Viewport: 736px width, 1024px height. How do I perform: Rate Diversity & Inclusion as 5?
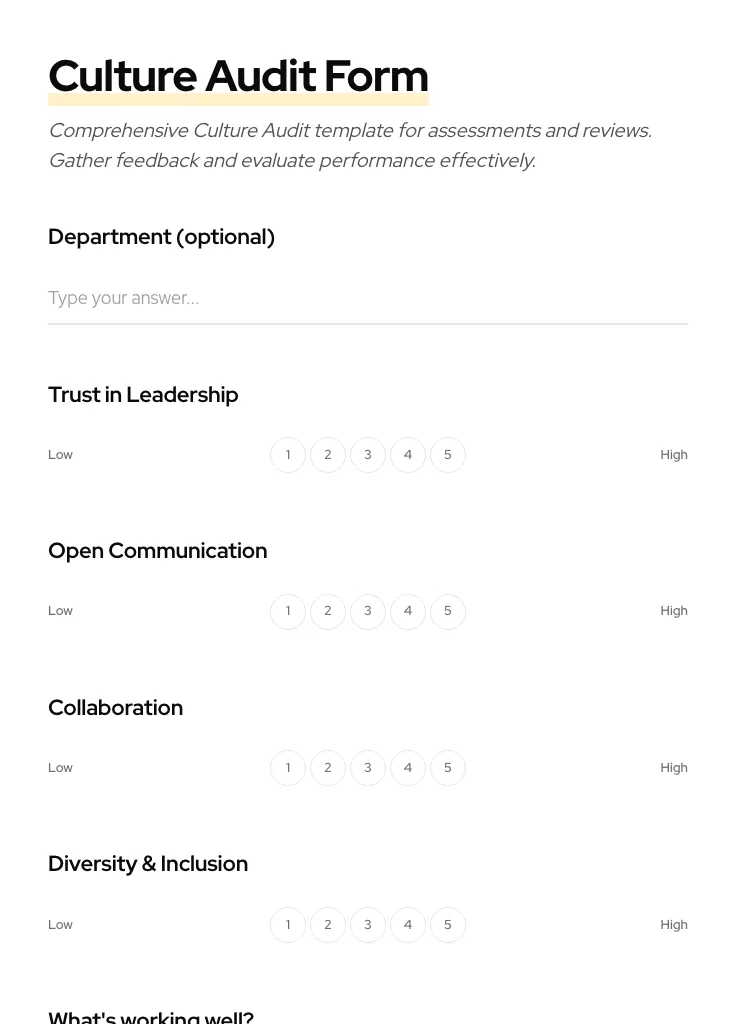448,925
